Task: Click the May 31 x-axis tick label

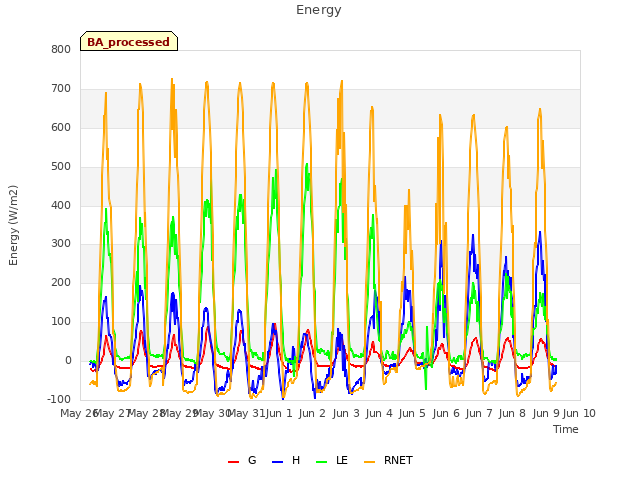Action: 246,413
